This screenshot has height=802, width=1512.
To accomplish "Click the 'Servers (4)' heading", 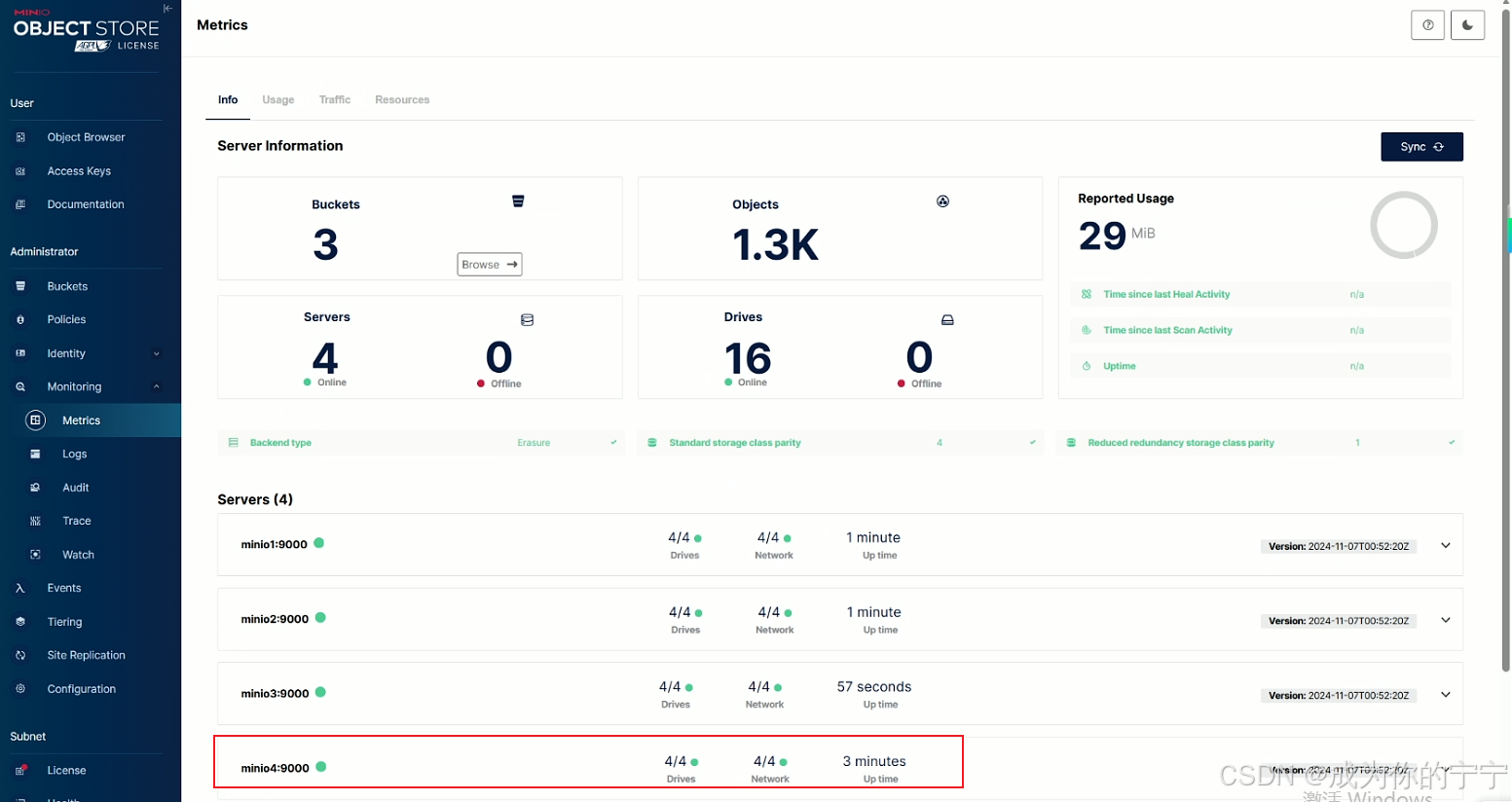I will (255, 499).
